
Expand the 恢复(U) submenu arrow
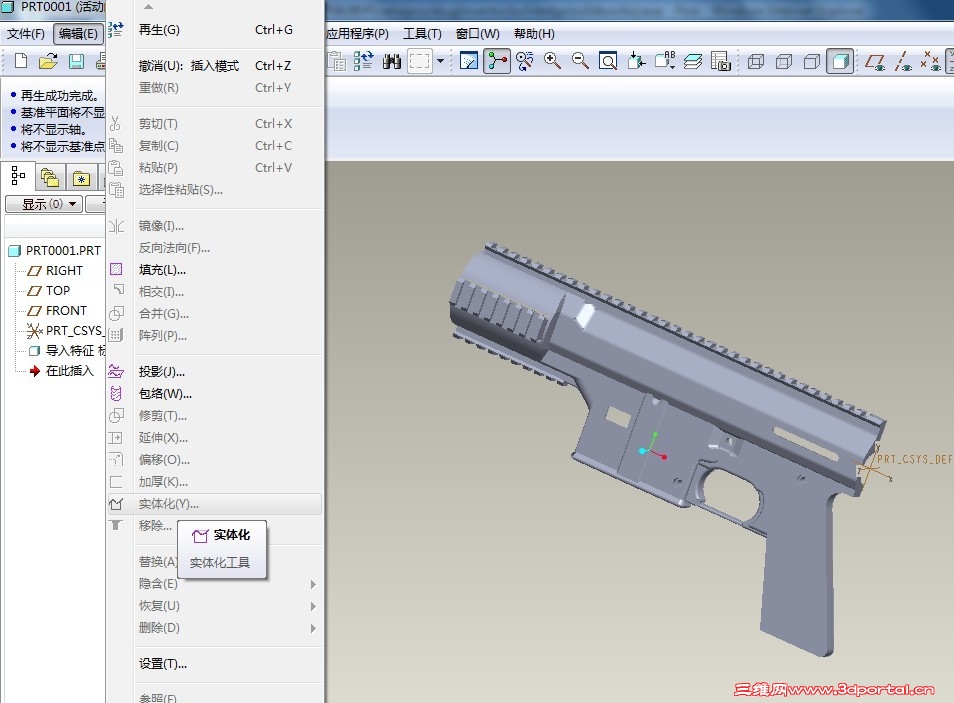pos(313,606)
